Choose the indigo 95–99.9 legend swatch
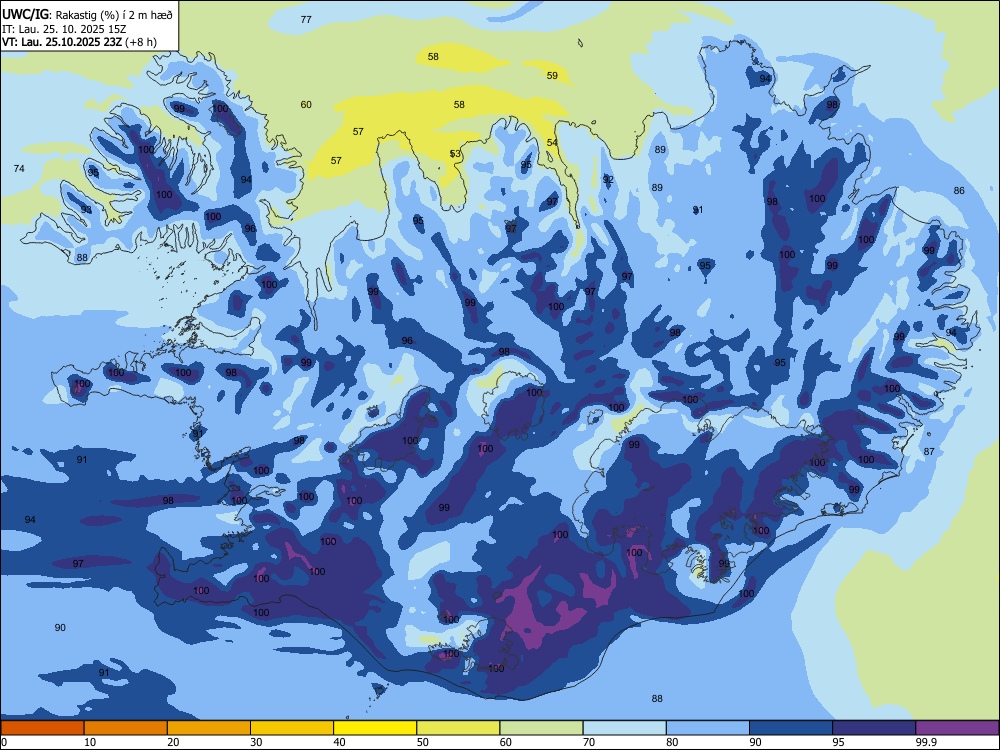This screenshot has width=1000, height=750. tap(874, 728)
